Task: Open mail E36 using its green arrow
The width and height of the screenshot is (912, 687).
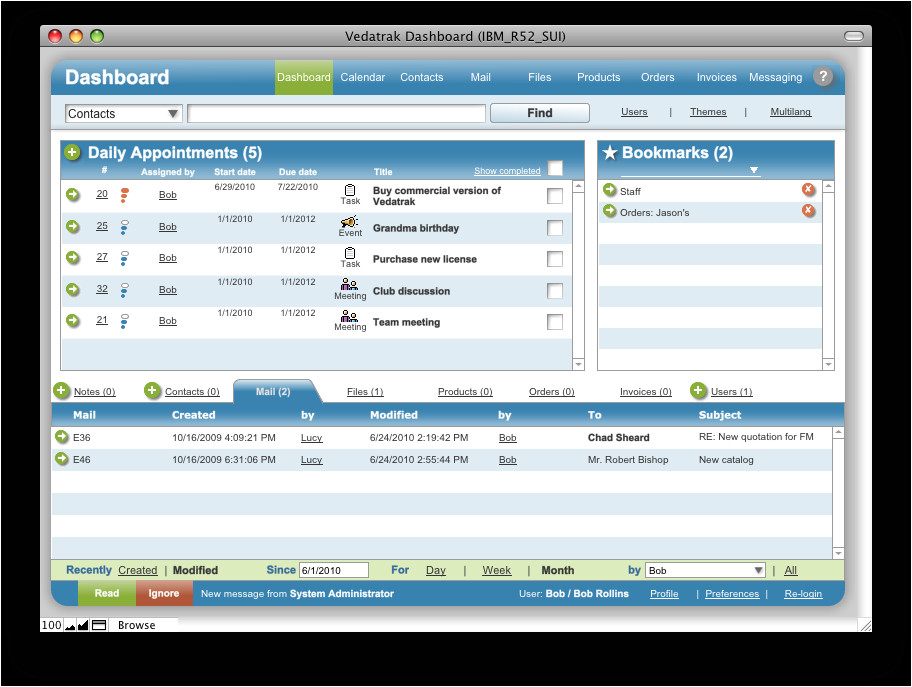Action: [62, 437]
